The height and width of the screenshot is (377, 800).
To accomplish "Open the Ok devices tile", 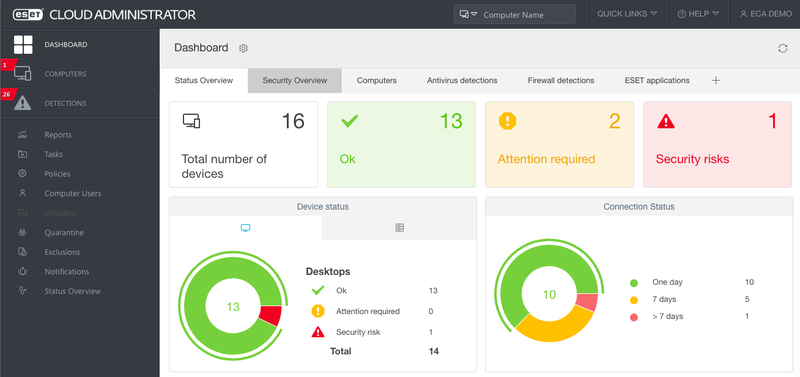I will [402, 144].
